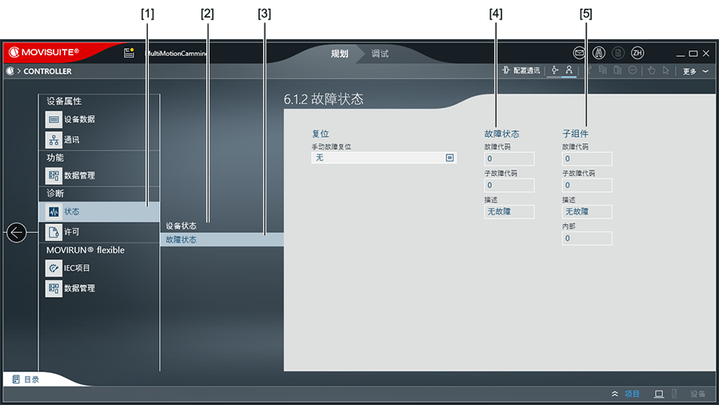
Task: Expand the bottom bar double chevron
Action: pyautogui.click(x=614, y=394)
